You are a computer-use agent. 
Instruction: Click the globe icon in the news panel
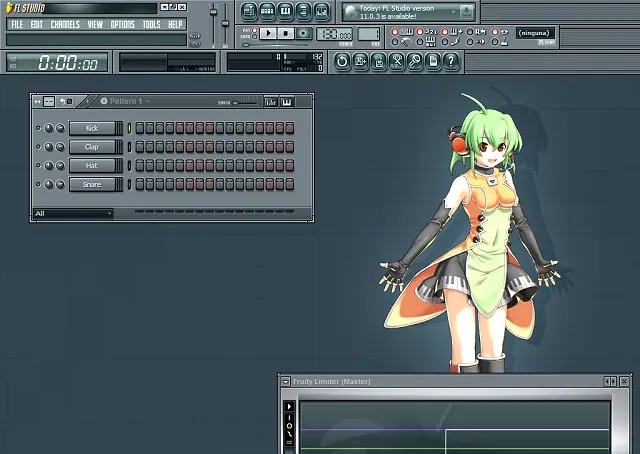tap(351, 12)
